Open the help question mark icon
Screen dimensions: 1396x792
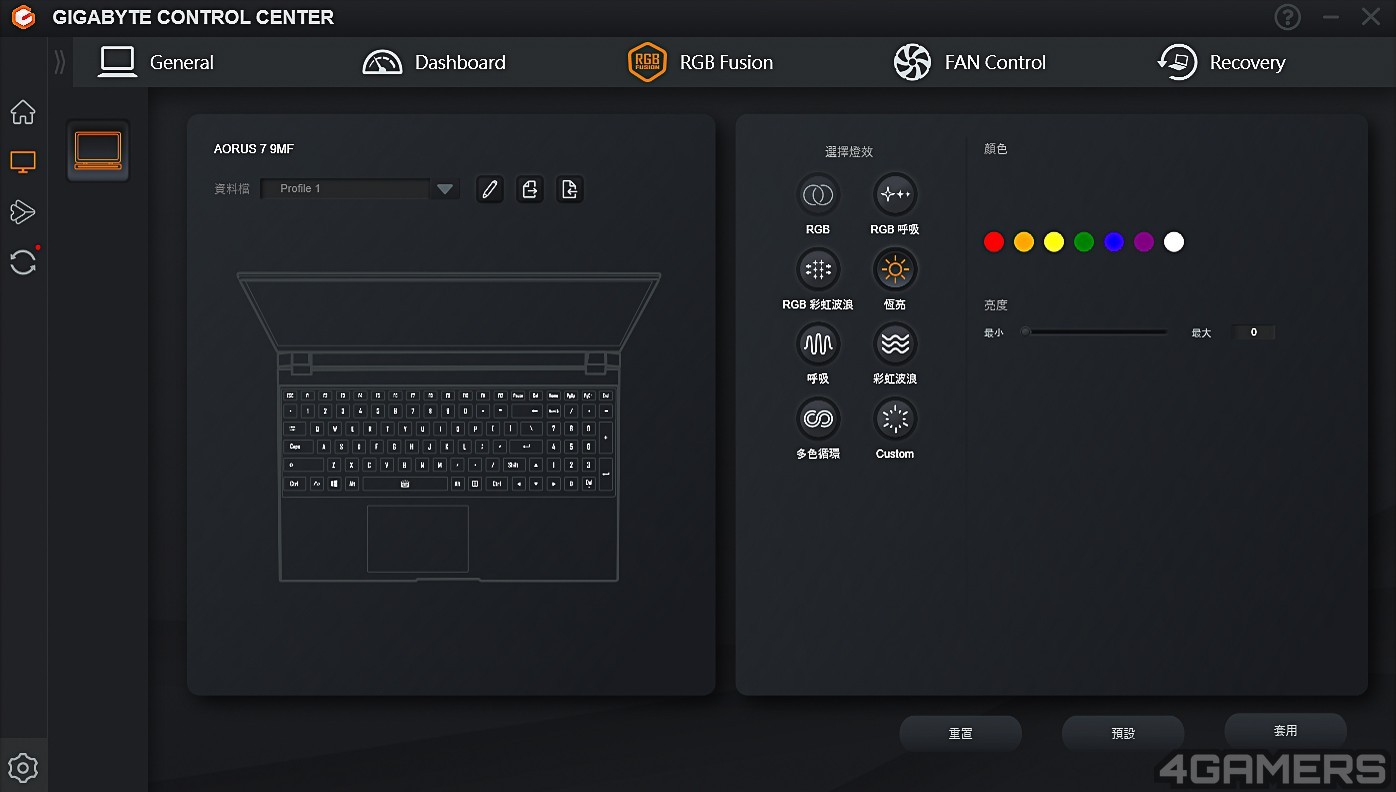[x=1288, y=17]
